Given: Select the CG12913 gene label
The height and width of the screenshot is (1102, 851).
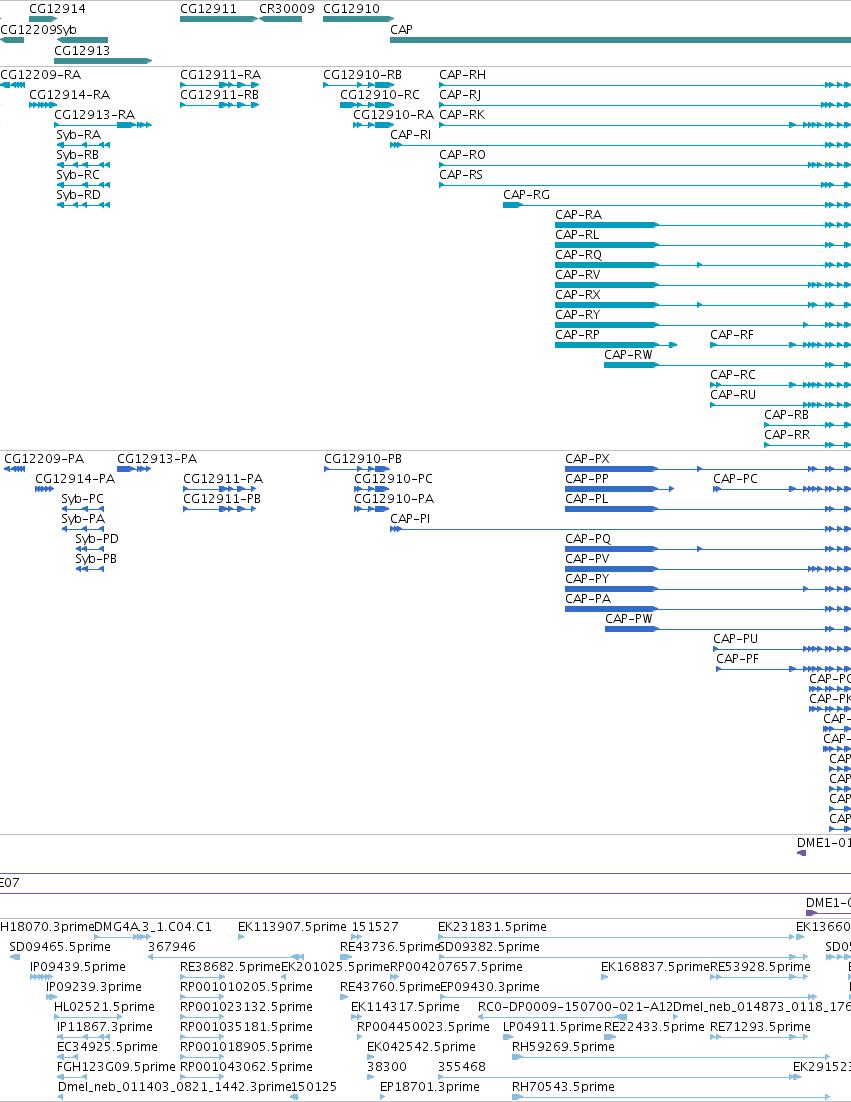Looking at the screenshot, I should 82,51.
